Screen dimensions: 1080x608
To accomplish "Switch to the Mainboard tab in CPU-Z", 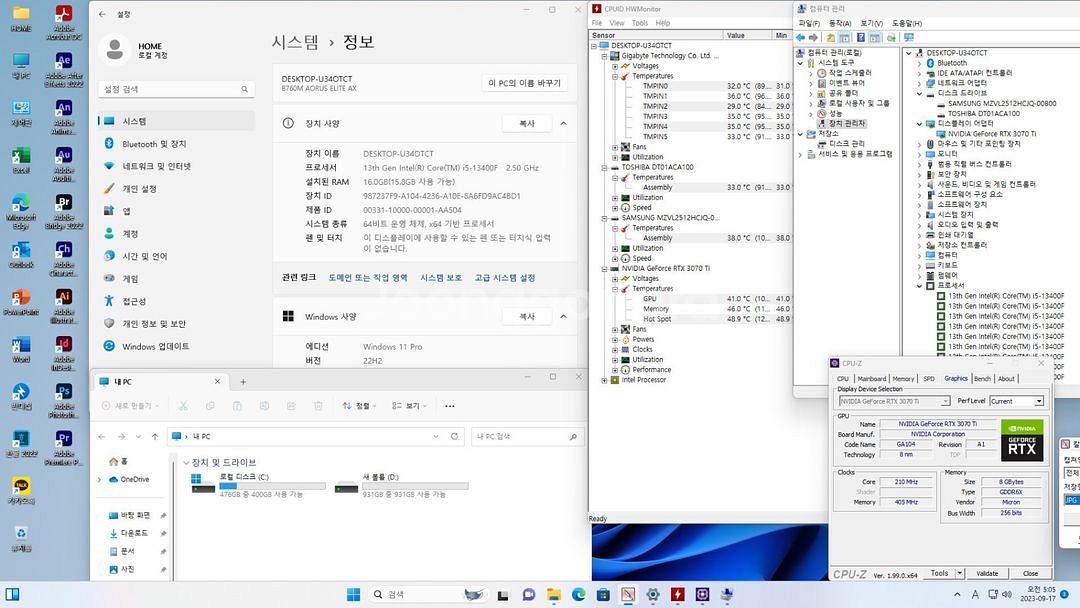I will [x=871, y=379].
